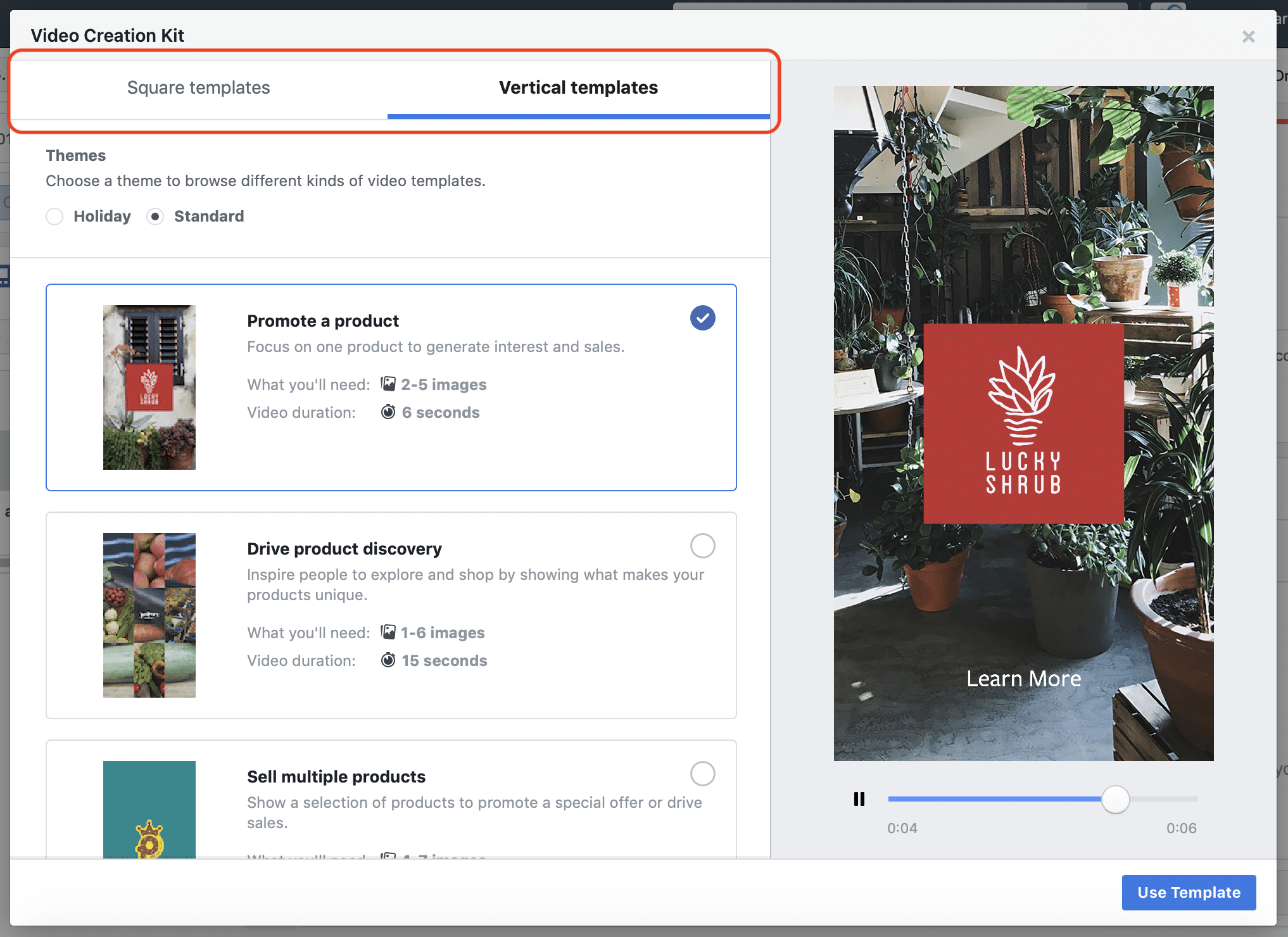Choose the Holiday theme radio button
The image size is (1288, 937).
point(54,217)
